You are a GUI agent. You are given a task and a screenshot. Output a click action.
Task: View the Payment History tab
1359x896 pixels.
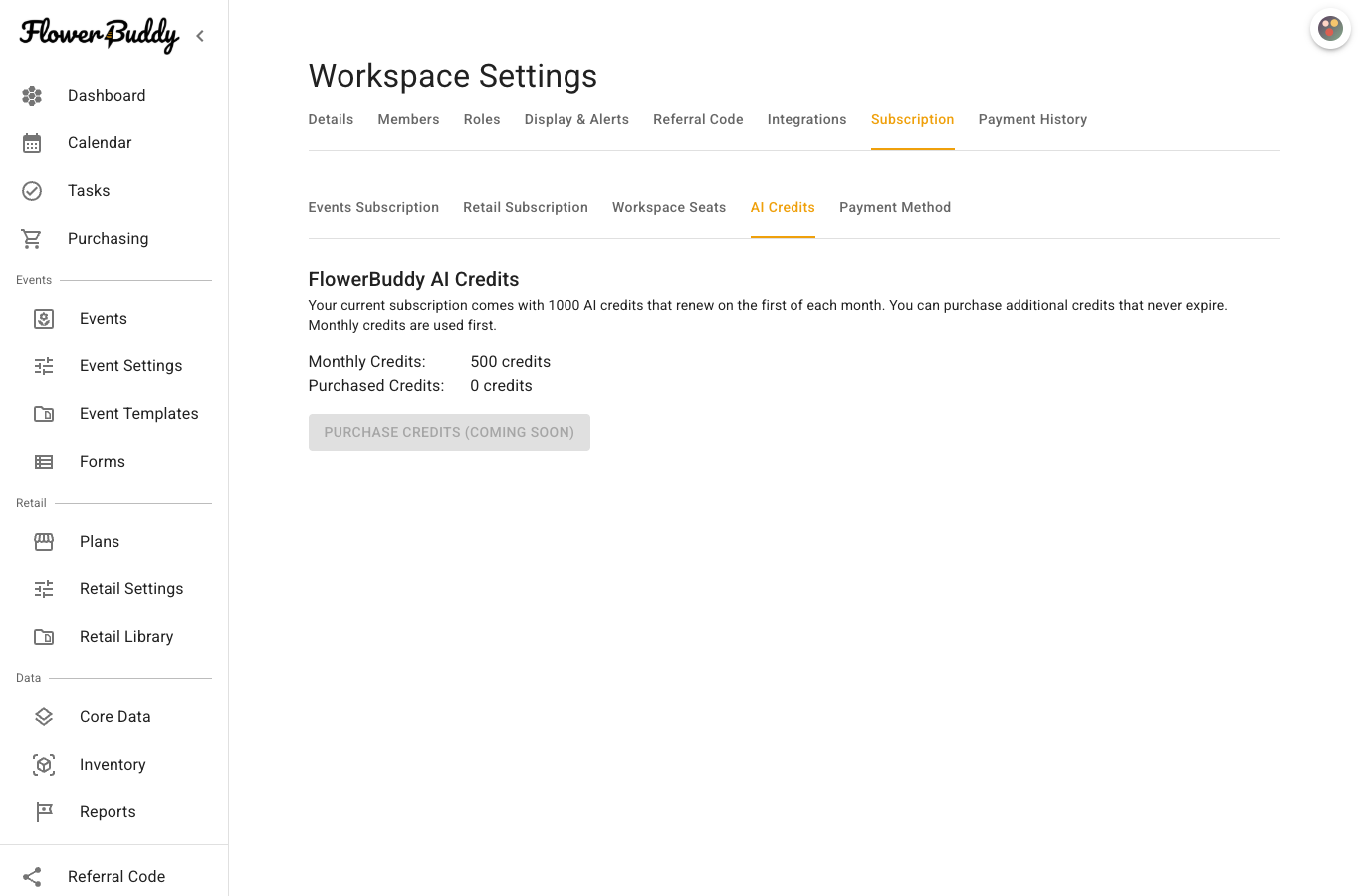click(1032, 120)
